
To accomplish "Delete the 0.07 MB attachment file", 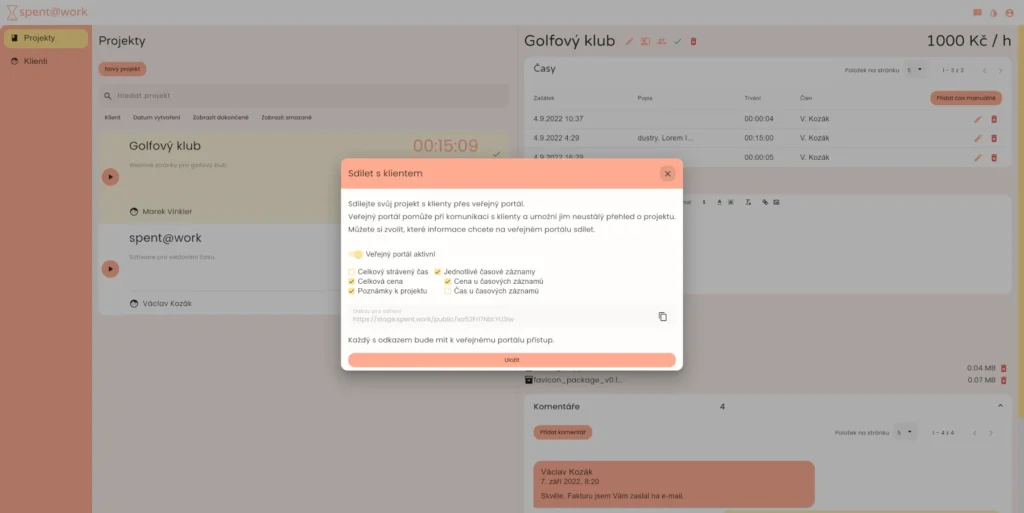I will tap(1004, 380).
